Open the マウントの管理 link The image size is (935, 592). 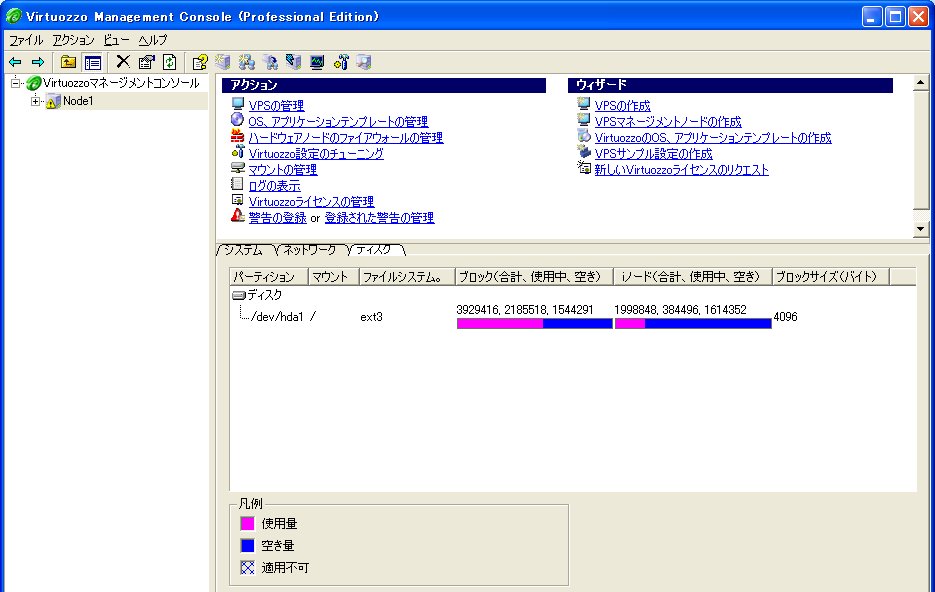(283, 170)
